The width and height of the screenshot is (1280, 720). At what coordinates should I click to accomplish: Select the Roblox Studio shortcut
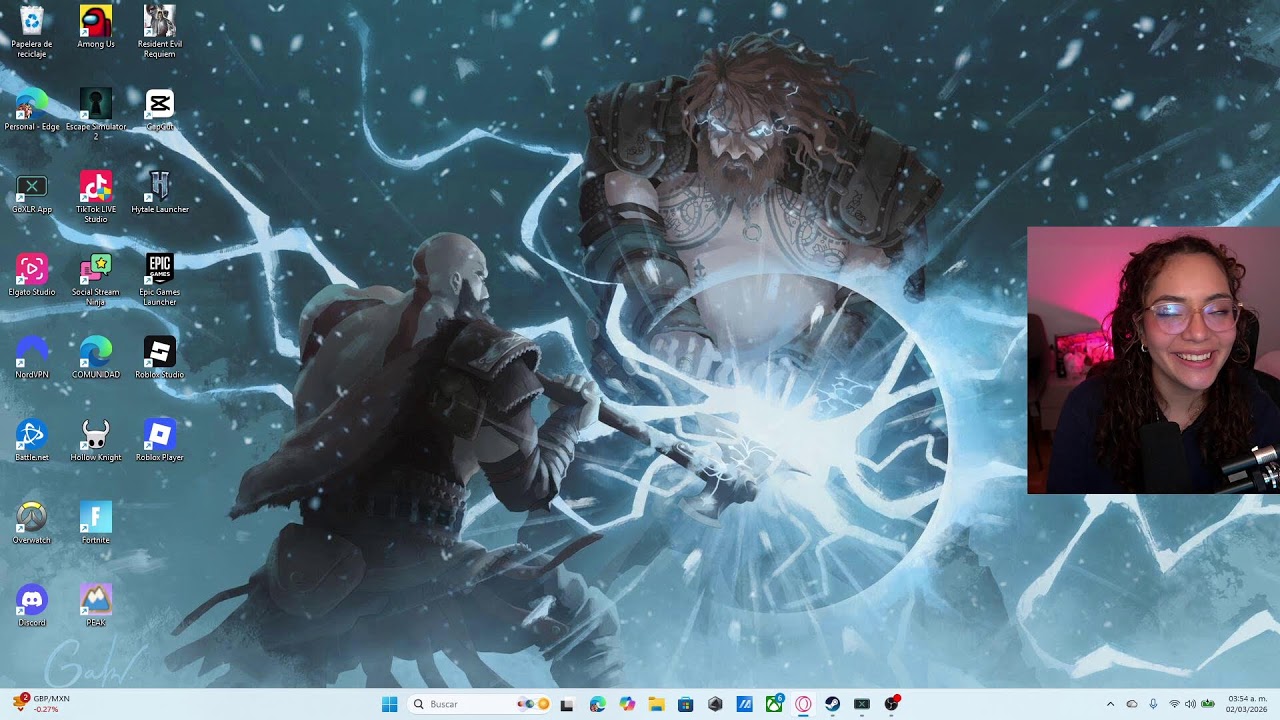[160, 358]
